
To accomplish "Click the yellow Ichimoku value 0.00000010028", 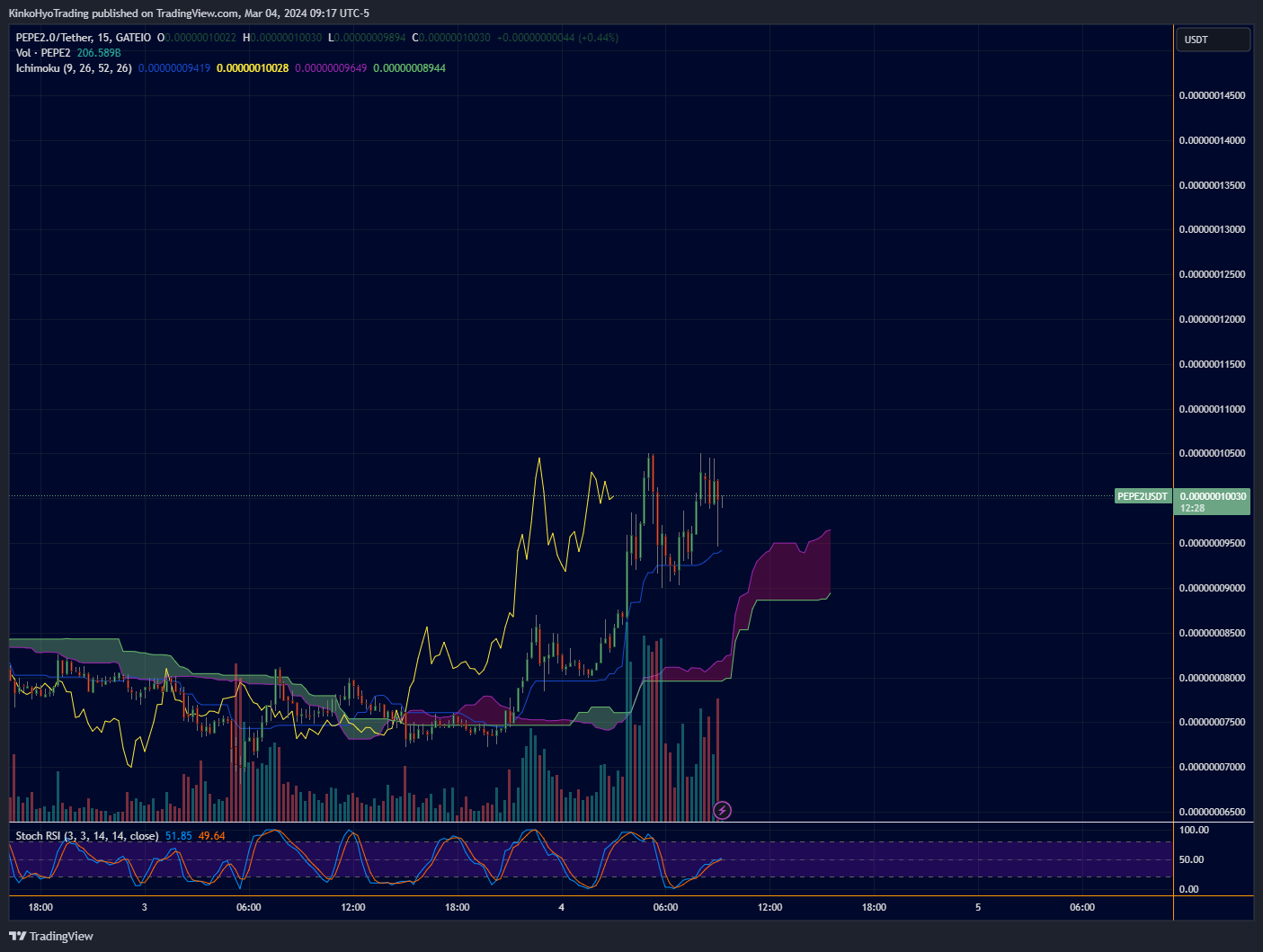I will [253, 68].
